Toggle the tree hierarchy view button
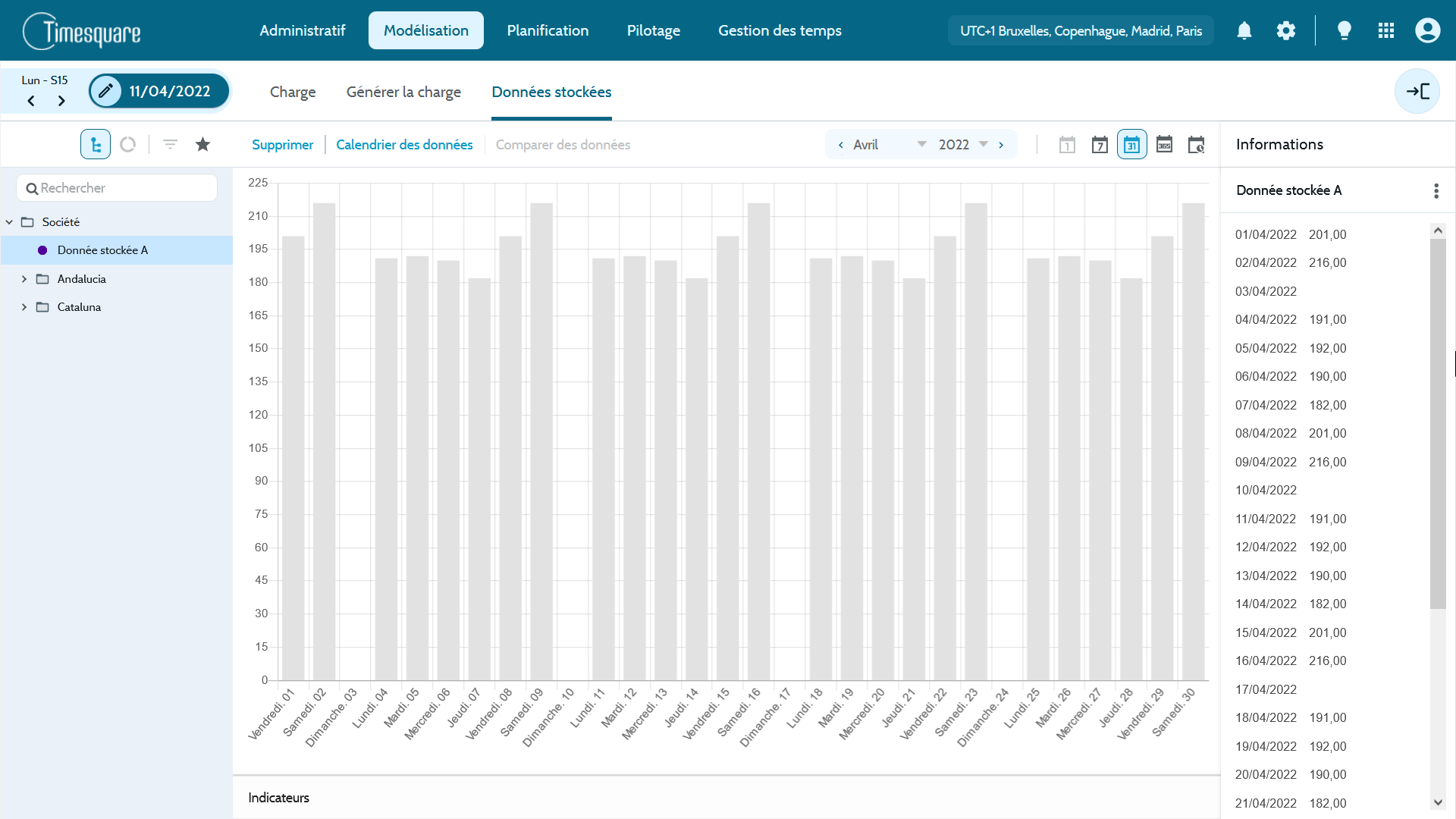 click(96, 144)
